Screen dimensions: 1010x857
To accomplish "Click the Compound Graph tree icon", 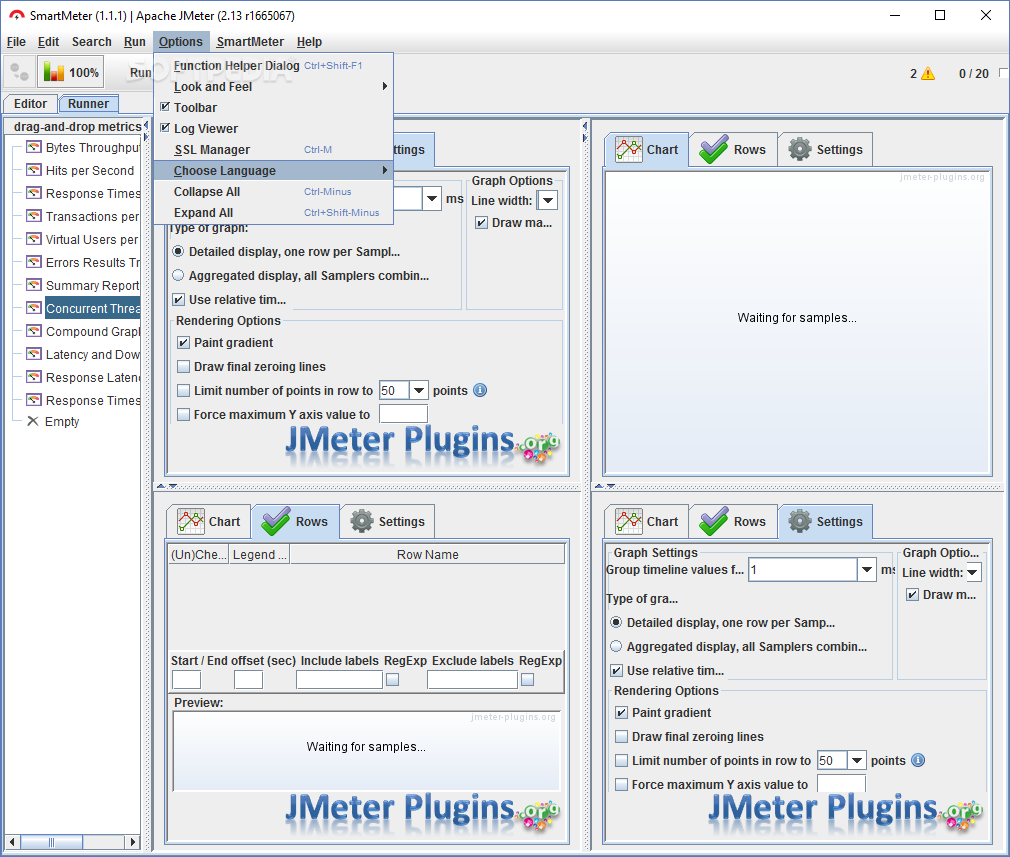I will [x=33, y=332].
